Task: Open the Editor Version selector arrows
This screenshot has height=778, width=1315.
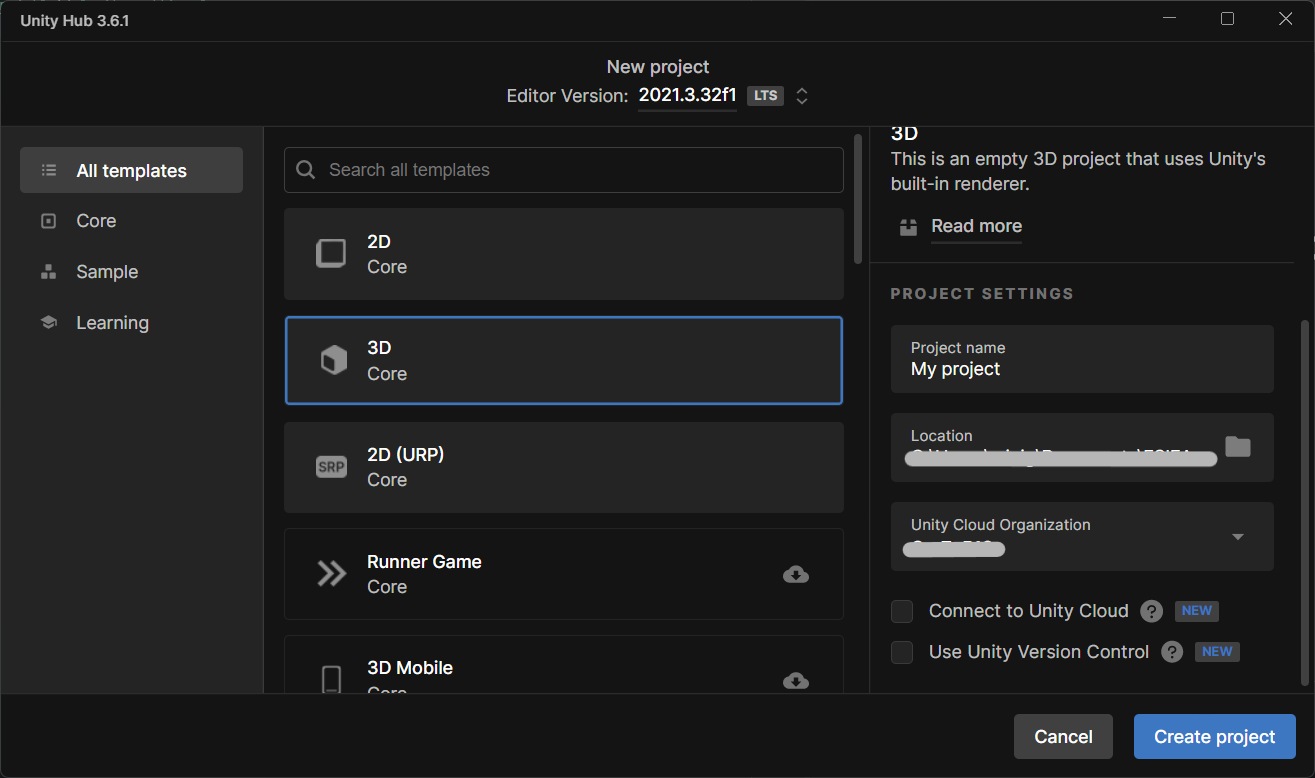Action: pos(802,96)
